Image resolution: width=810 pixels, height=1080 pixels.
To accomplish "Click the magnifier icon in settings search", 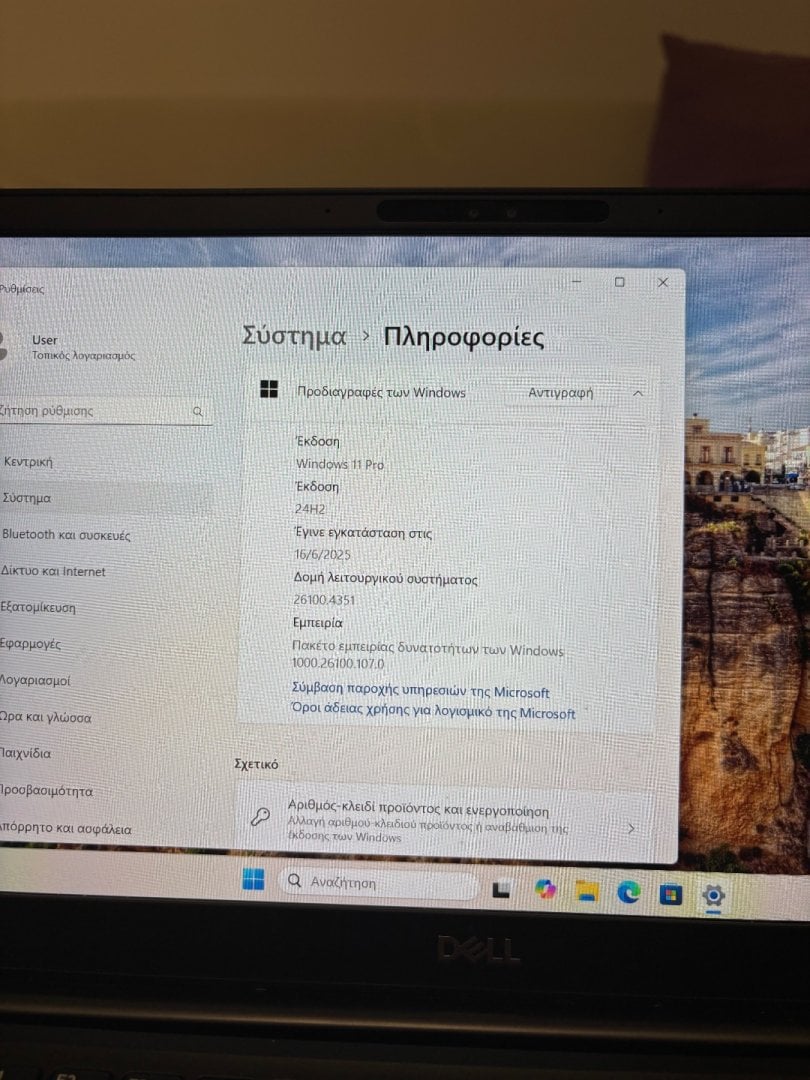I will (198, 411).
